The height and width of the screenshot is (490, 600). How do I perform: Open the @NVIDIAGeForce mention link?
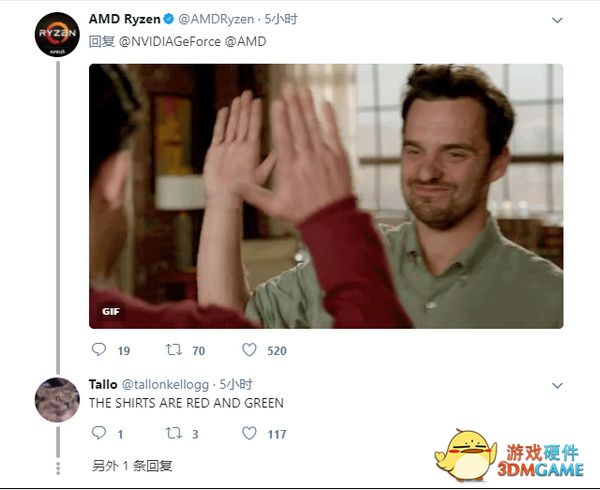click(x=170, y=41)
